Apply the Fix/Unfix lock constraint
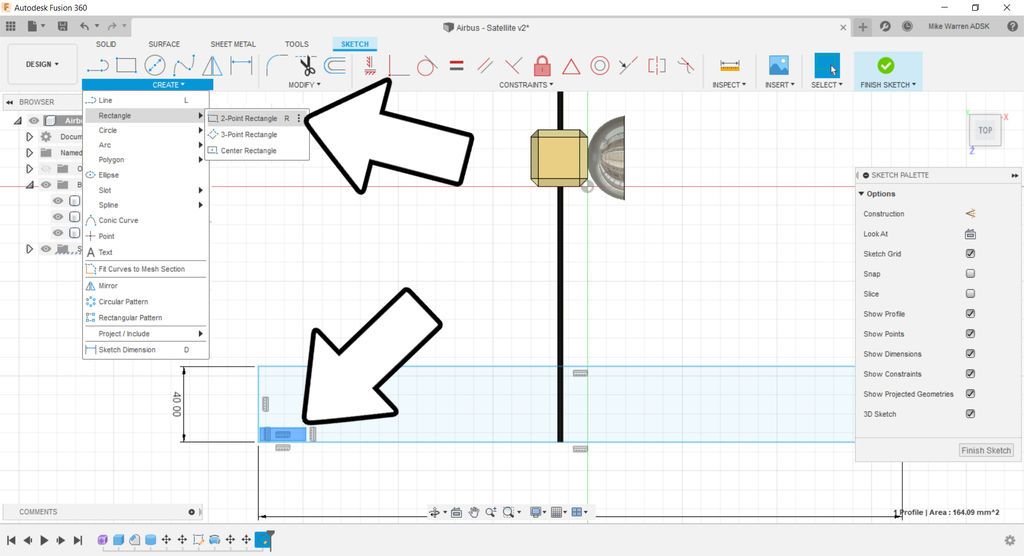 coord(542,65)
